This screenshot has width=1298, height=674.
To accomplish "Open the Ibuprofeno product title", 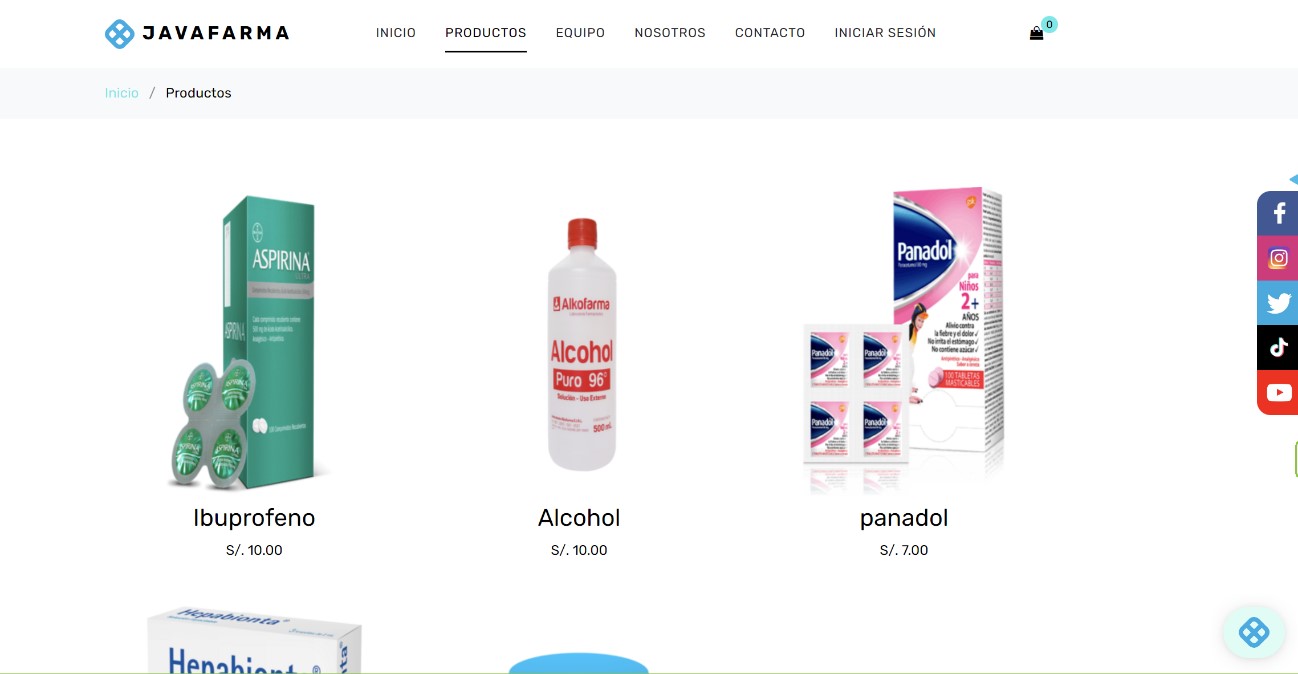I will [x=254, y=518].
